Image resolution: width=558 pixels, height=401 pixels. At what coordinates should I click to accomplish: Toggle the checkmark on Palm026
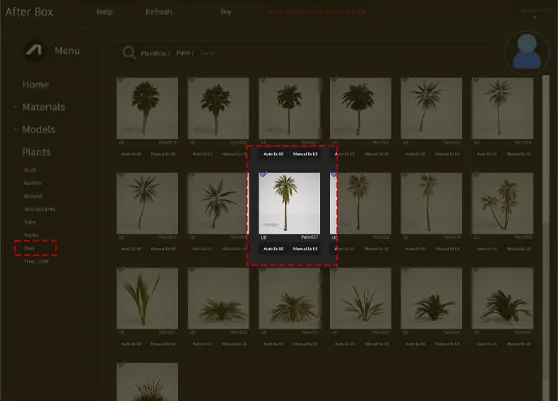[x=192, y=174]
